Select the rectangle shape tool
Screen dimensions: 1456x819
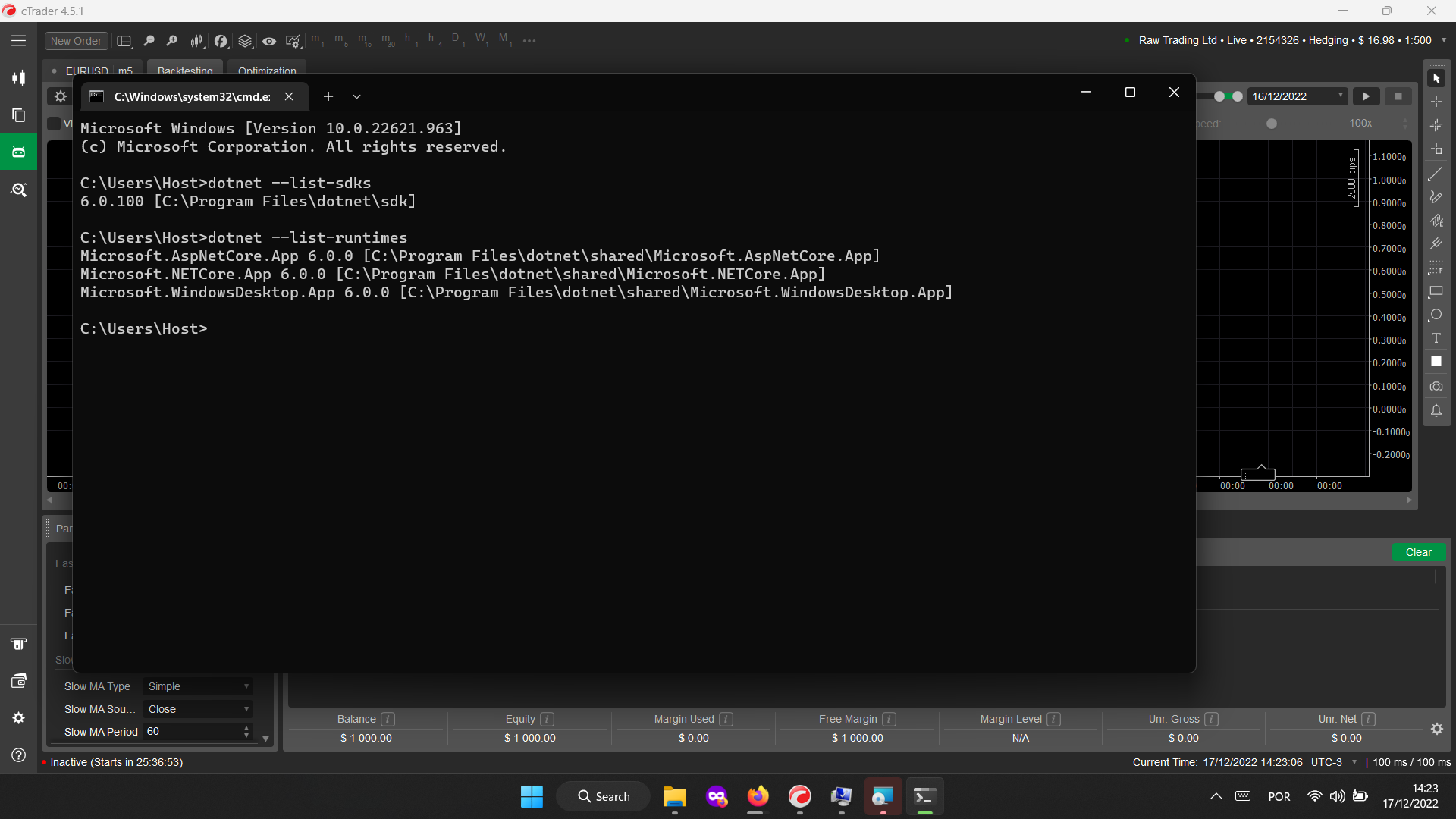tap(1436, 291)
